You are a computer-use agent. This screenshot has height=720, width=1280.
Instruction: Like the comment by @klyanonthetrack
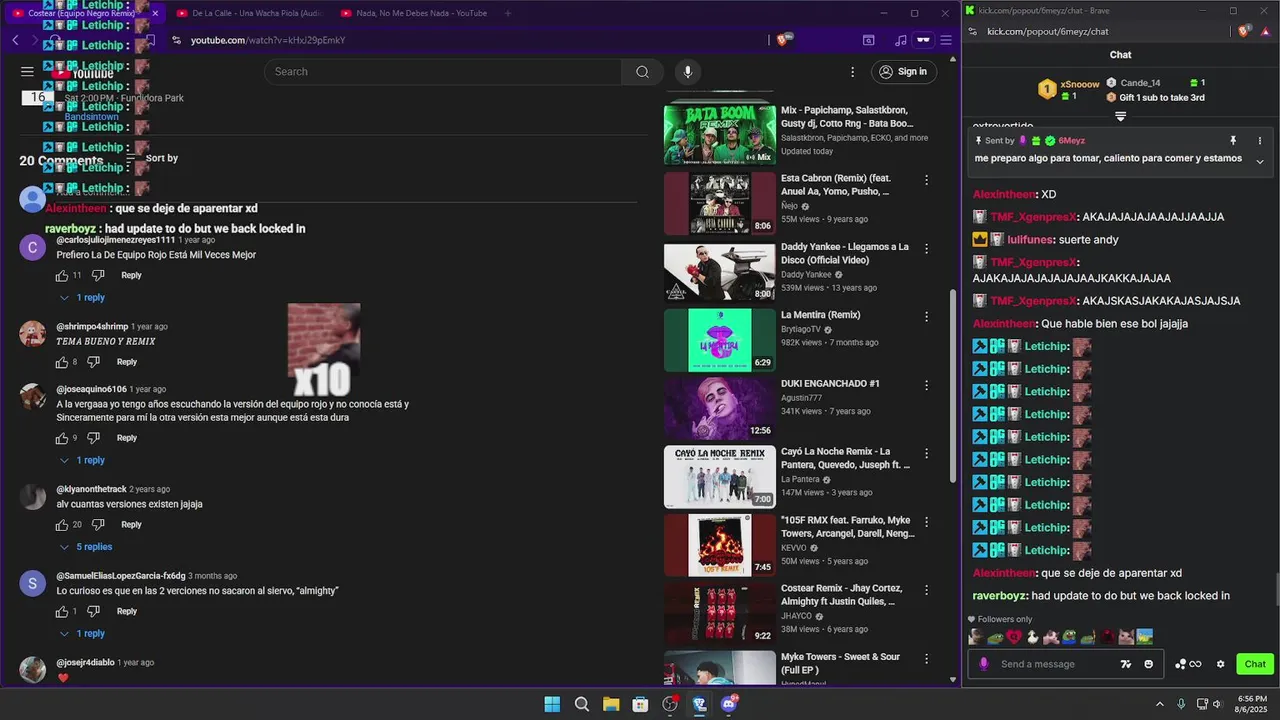click(x=62, y=525)
